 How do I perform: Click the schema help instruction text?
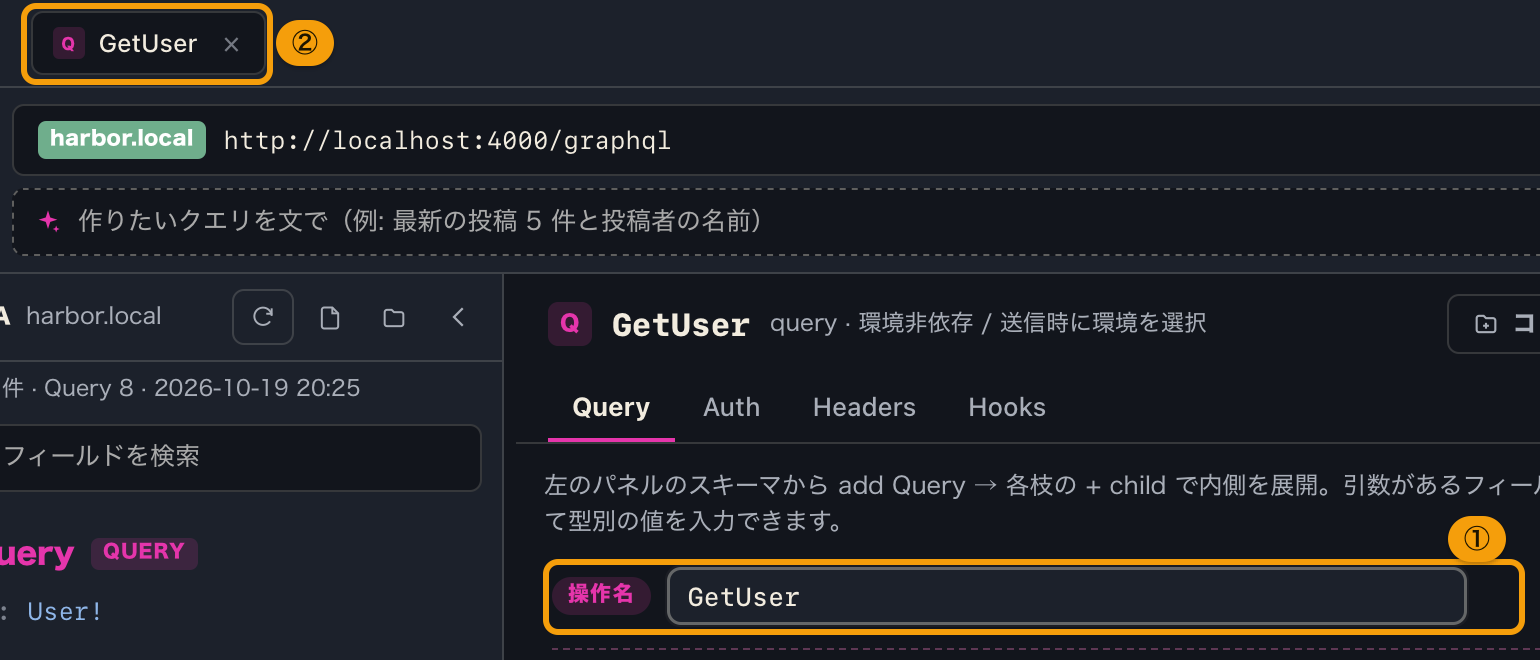[1042, 503]
